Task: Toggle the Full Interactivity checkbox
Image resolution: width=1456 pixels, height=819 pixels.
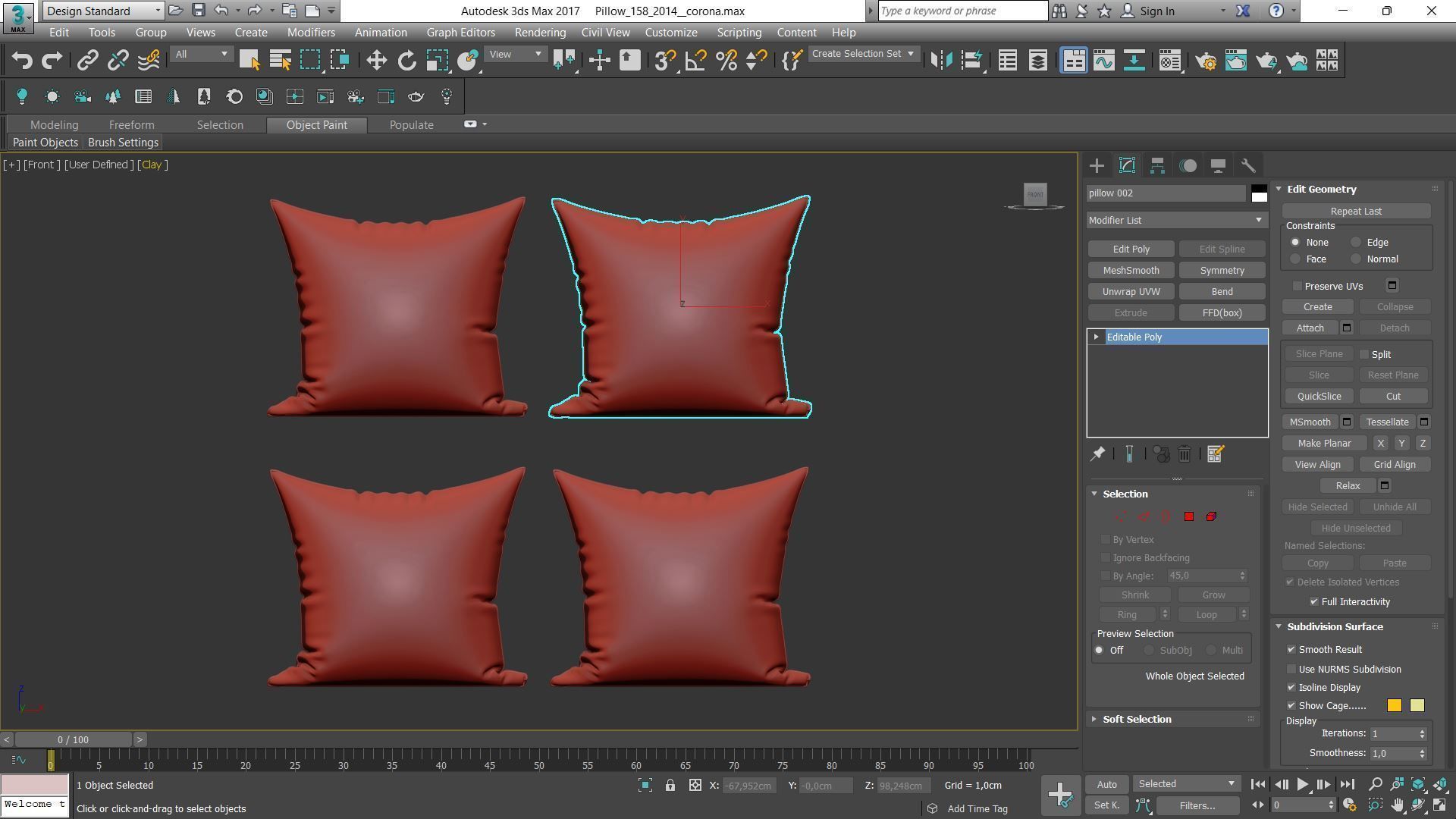Action: 1314,602
